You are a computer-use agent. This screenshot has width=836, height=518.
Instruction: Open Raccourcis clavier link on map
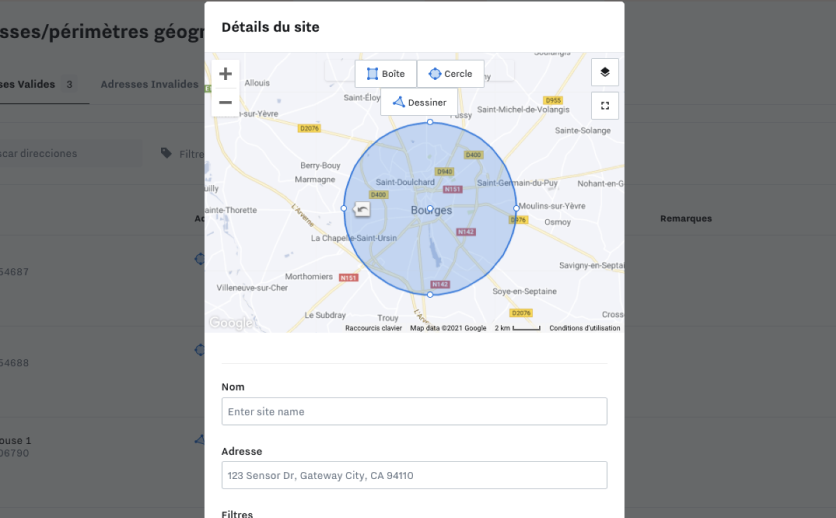[x=373, y=328]
